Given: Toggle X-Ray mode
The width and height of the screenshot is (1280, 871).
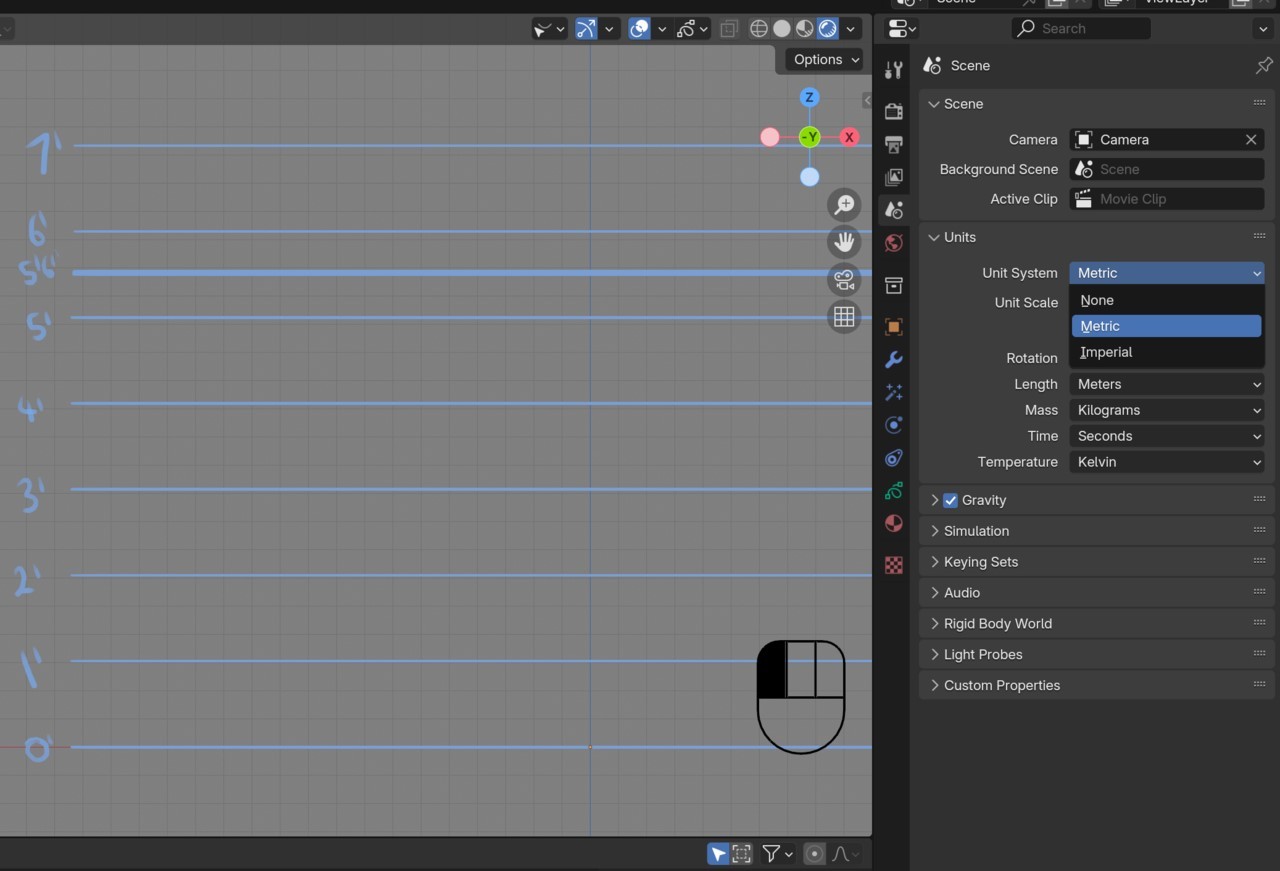Looking at the screenshot, I should click(729, 29).
